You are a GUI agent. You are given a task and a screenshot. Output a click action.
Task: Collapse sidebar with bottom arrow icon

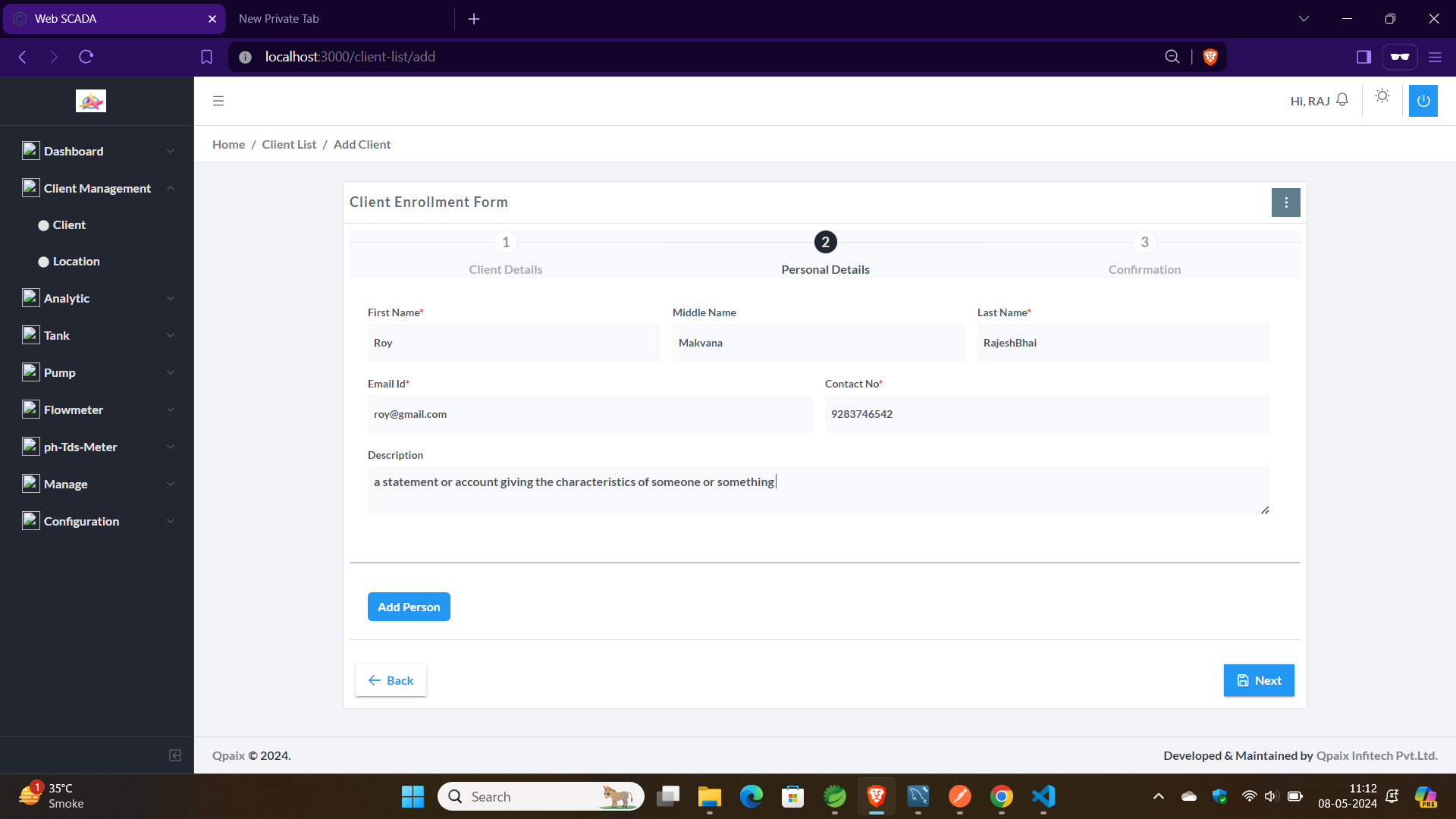coord(175,755)
